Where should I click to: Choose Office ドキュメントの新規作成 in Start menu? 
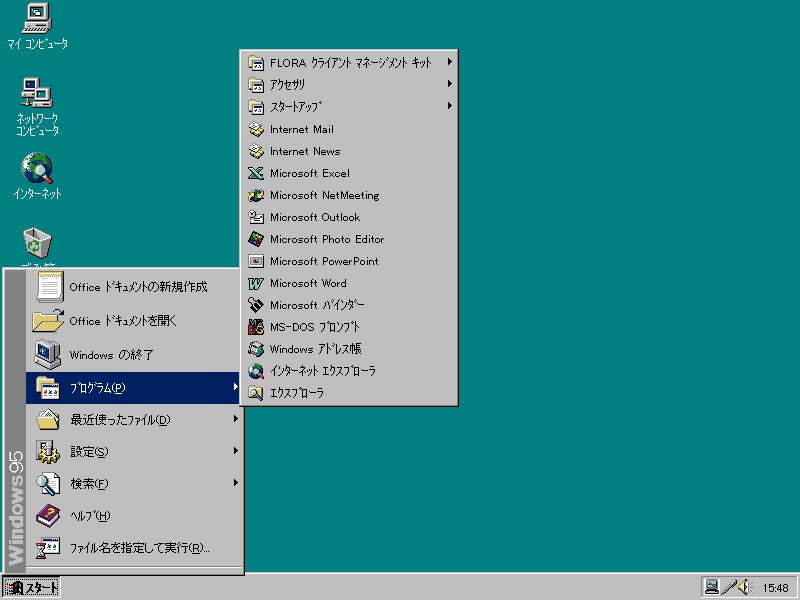(133, 287)
